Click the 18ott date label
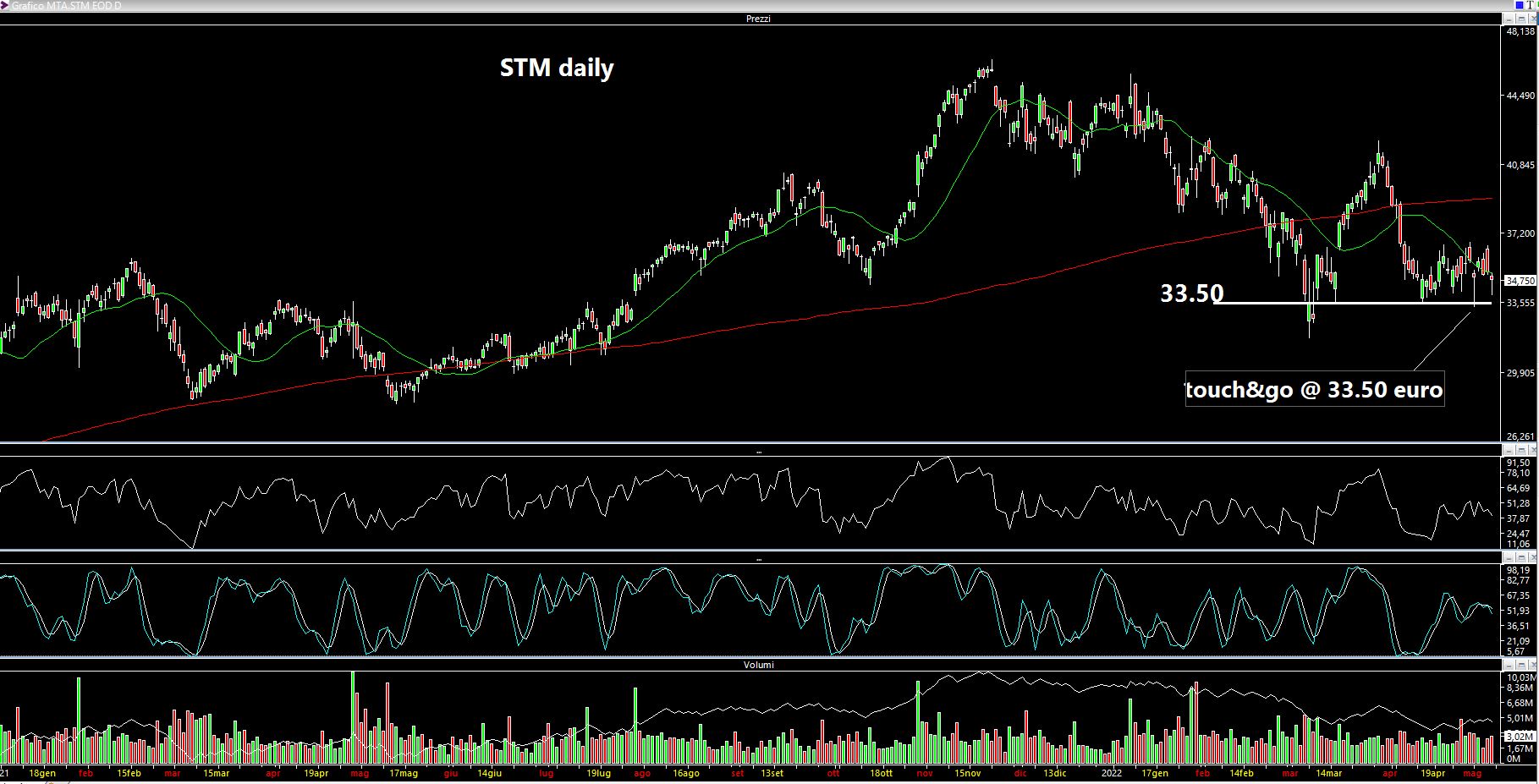This screenshot has width=1539, height=784. [881, 773]
